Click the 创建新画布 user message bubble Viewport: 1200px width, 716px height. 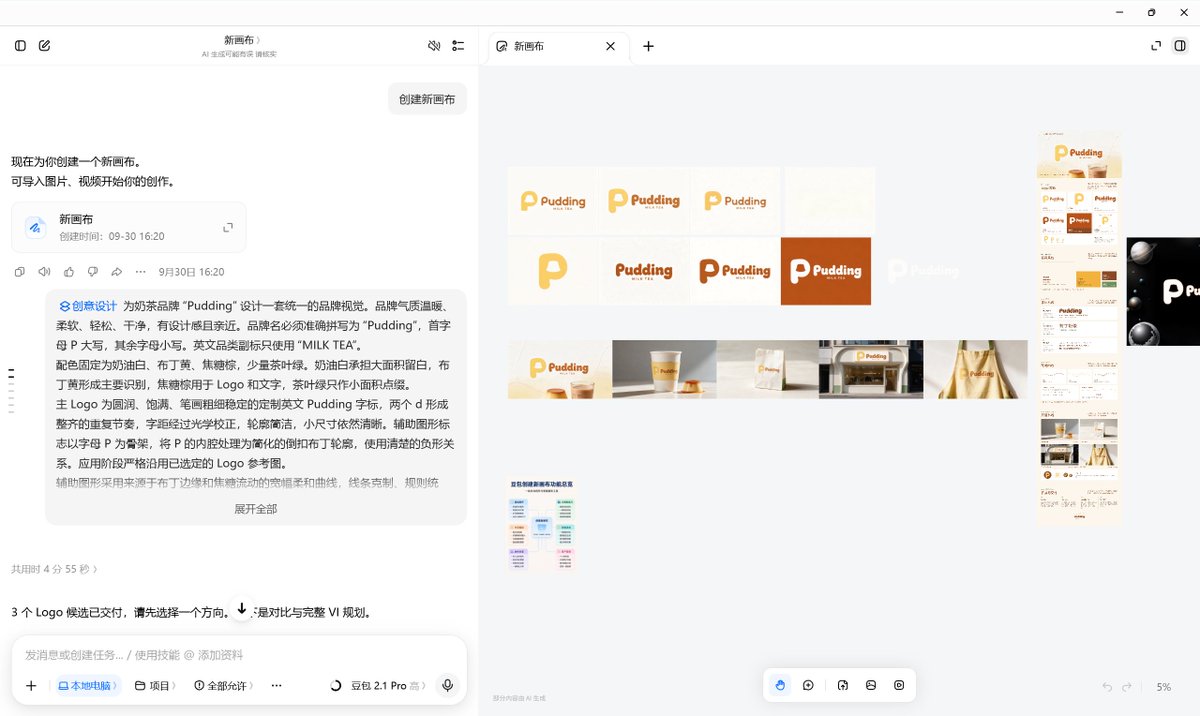pos(428,99)
